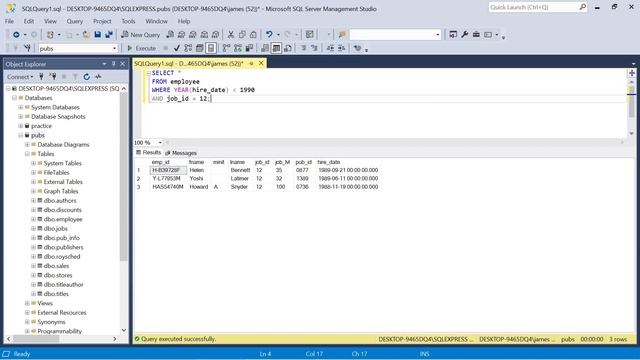The image size is (640, 360).
Task: Toggle the Results to Grid icon
Action: pyautogui.click(x=276, y=48)
